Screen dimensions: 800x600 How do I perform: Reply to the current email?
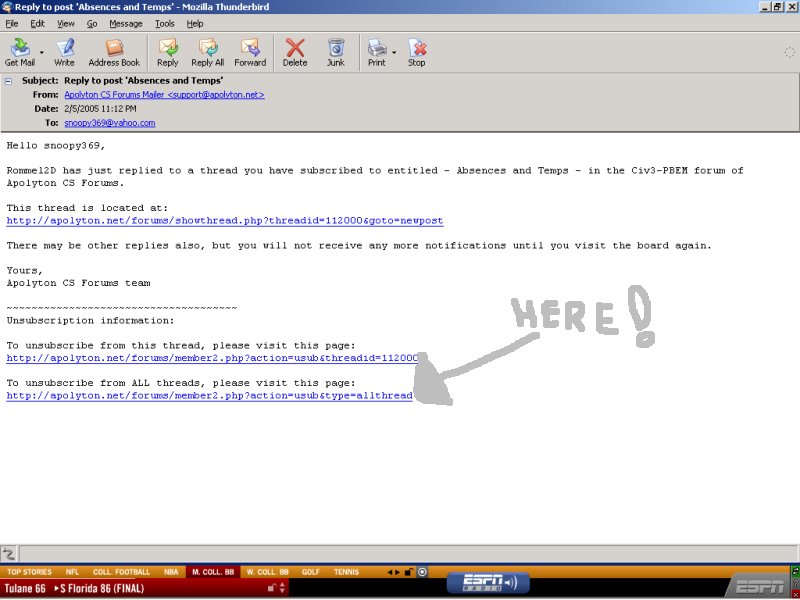point(168,52)
